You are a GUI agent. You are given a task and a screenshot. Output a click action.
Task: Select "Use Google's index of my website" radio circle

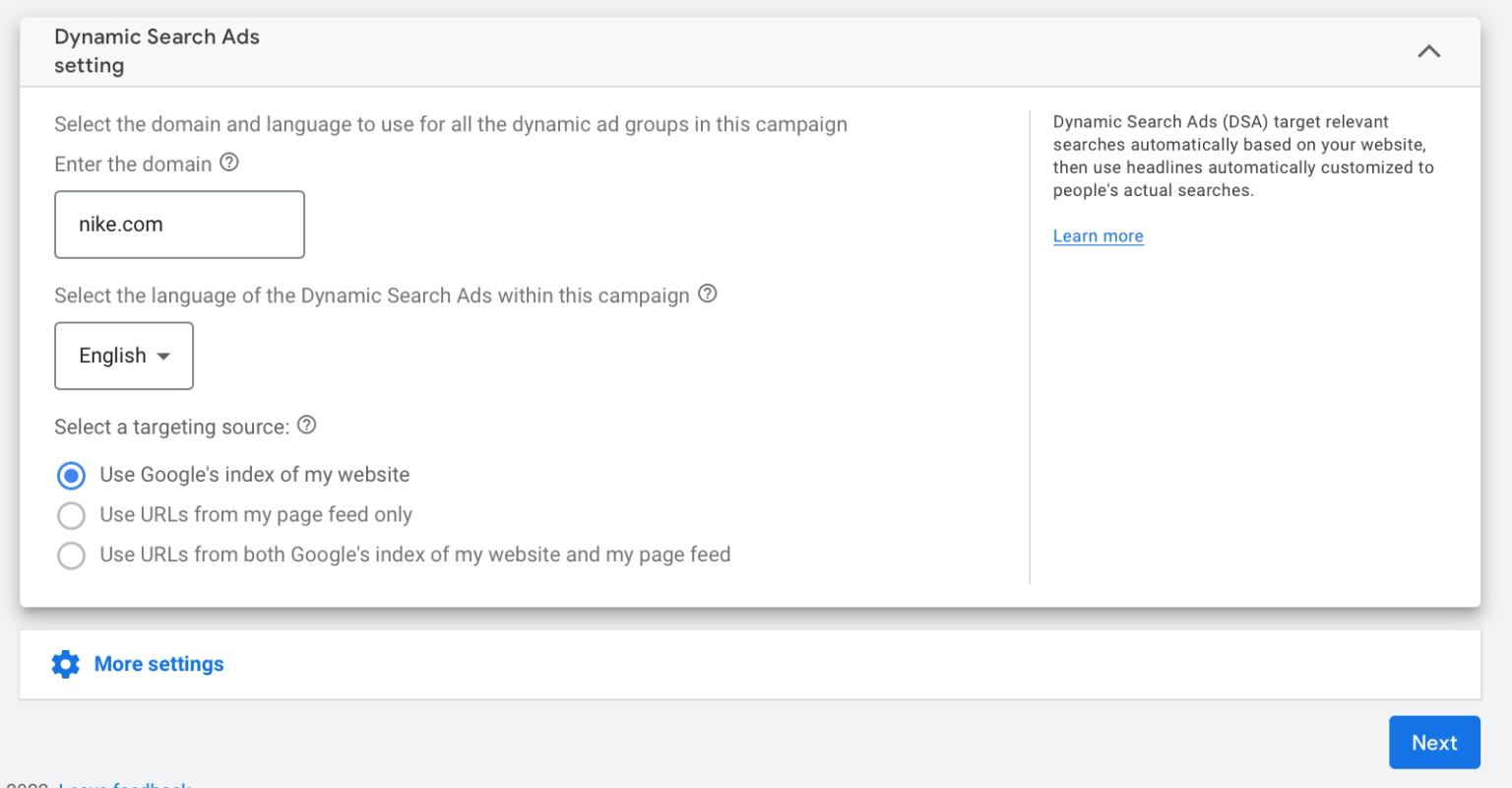(x=71, y=476)
